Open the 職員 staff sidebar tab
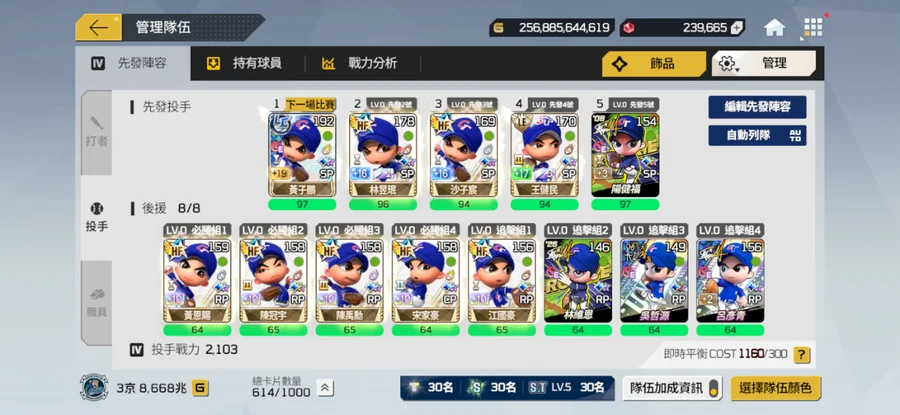Screen dimensions: 900x415 pos(96,302)
